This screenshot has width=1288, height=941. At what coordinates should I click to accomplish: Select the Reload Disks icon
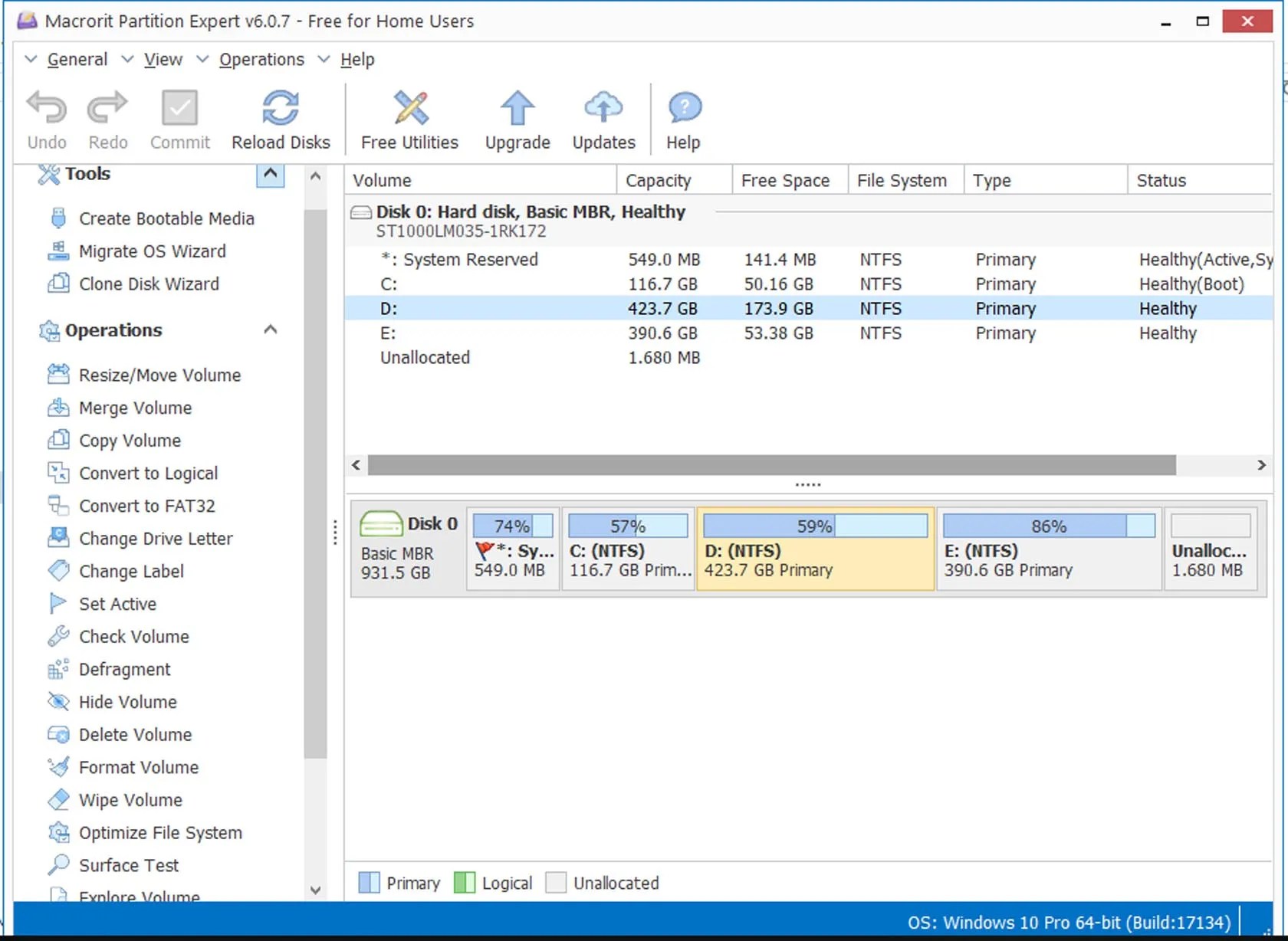tap(281, 119)
